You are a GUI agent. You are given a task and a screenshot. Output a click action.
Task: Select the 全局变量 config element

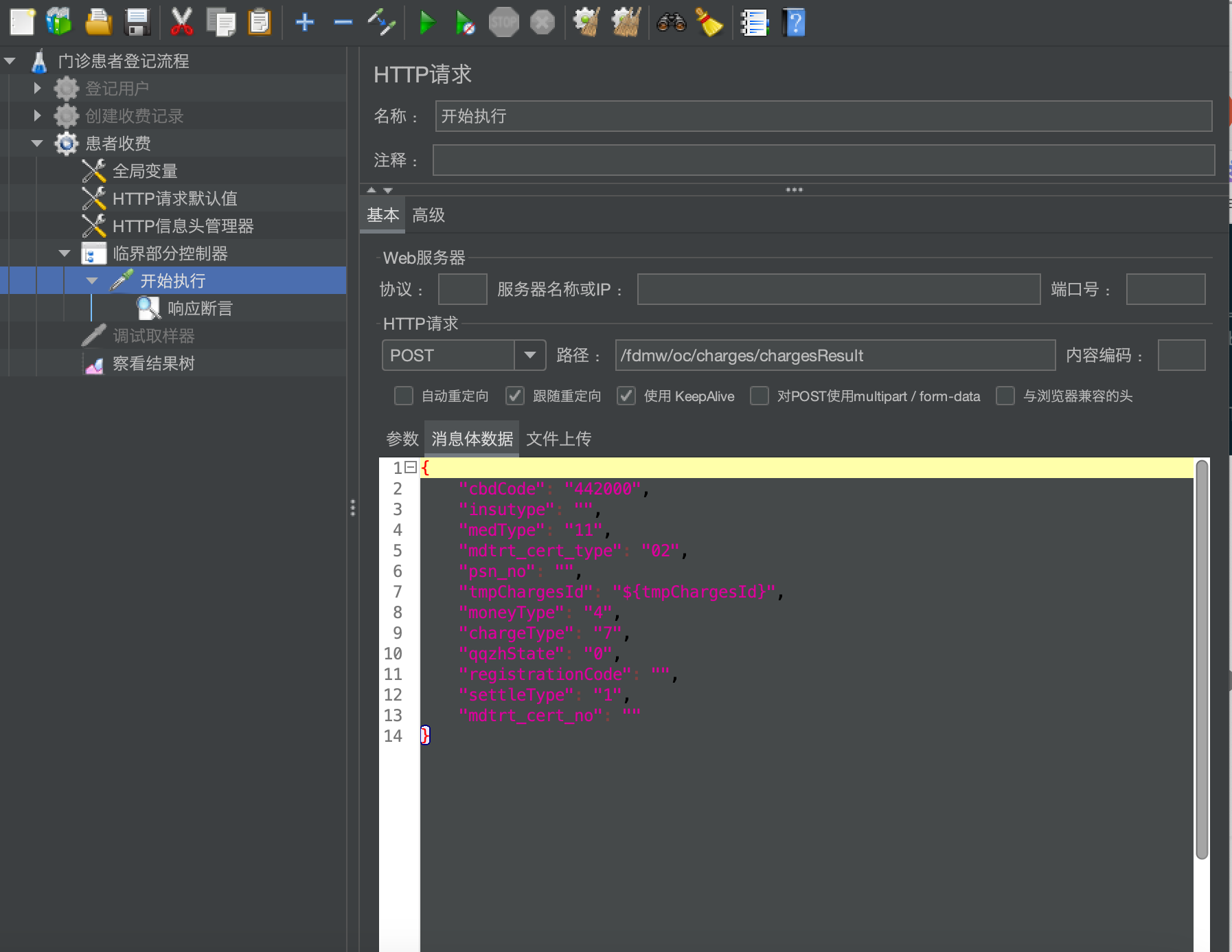pos(145,171)
